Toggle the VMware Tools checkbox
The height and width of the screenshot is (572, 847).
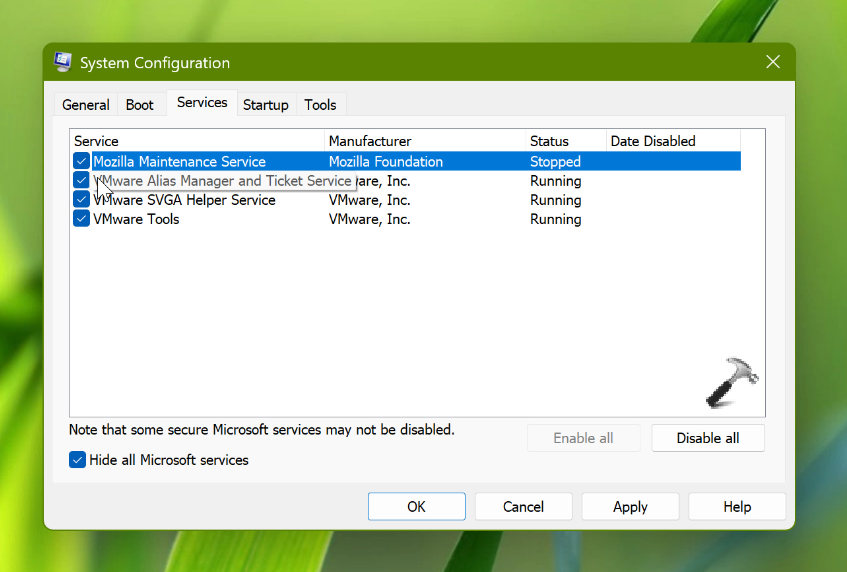[x=81, y=219]
